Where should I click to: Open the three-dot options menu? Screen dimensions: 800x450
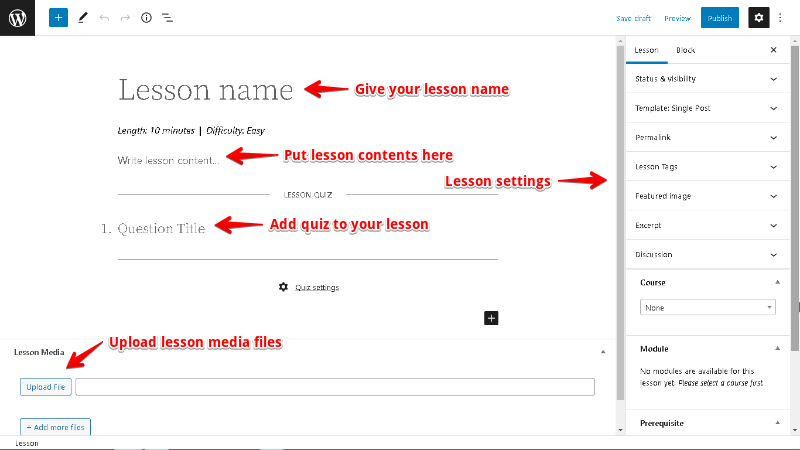780,18
